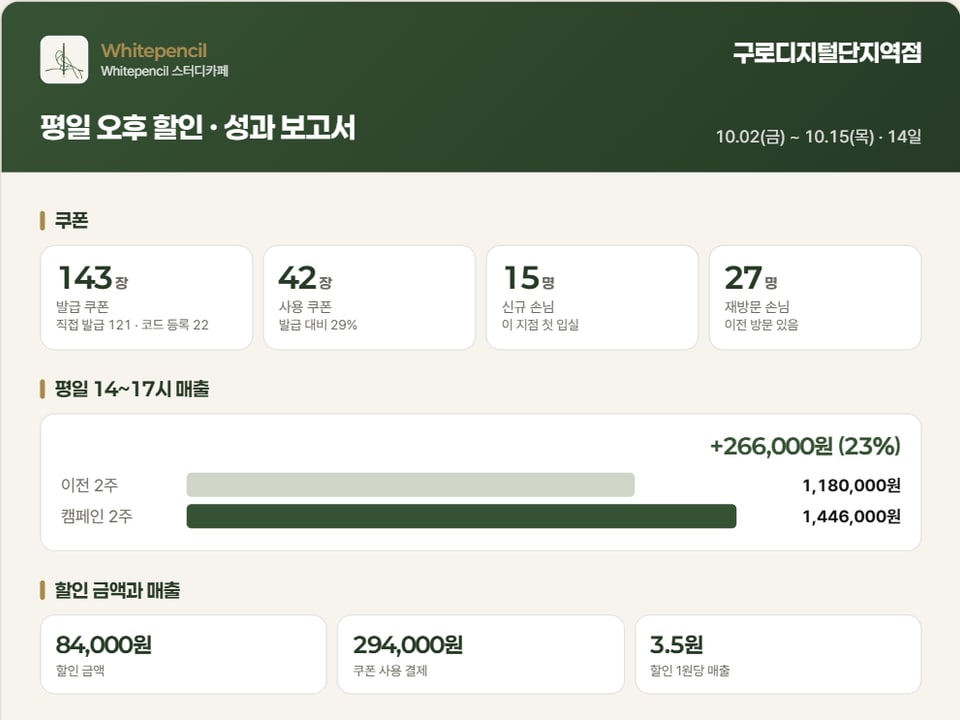The height and width of the screenshot is (720, 960).
Task: Click the 84,000원 discount value
Action: click(x=104, y=645)
